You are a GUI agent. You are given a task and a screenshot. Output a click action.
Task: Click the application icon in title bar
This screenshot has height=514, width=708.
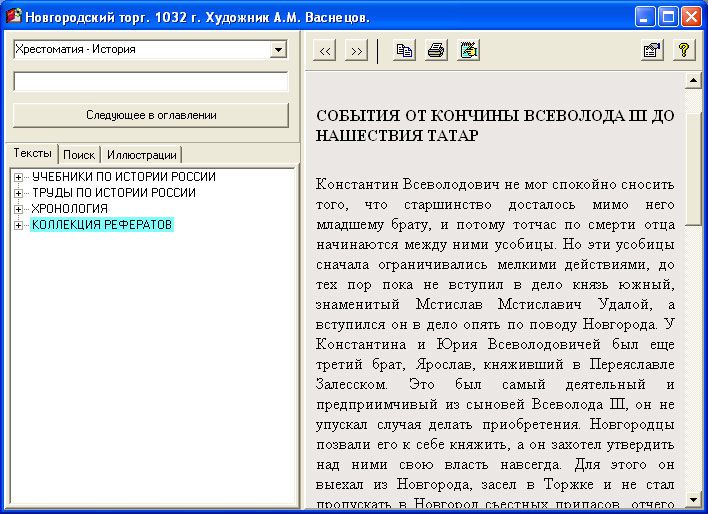(14, 16)
